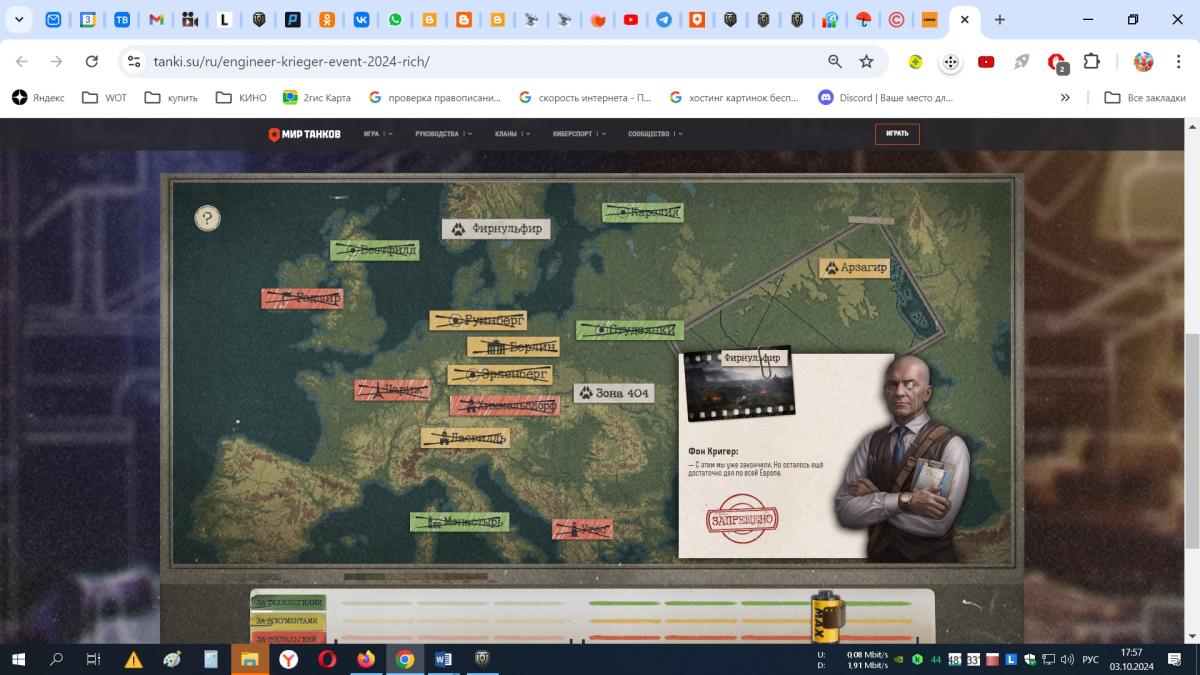Bookmark this page with the star

(x=866, y=61)
